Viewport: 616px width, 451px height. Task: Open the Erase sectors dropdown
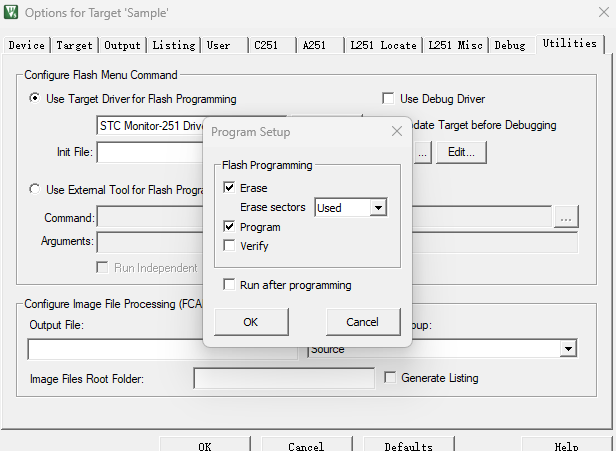click(x=378, y=207)
